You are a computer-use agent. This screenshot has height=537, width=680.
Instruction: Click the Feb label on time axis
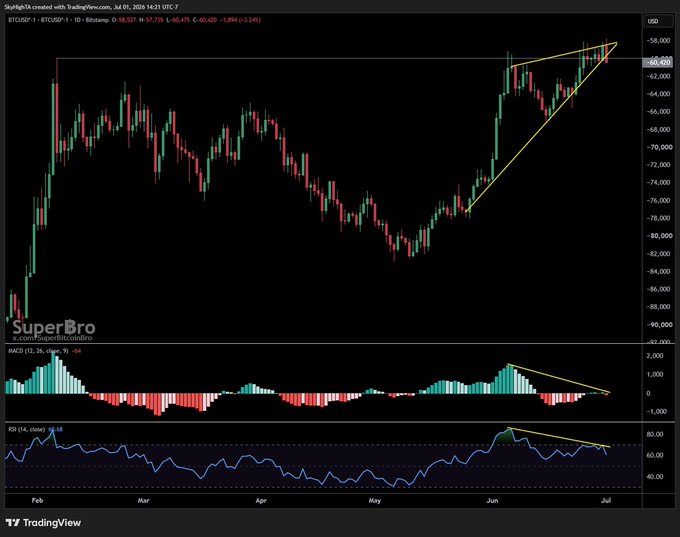pyautogui.click(x=38, y=501)
